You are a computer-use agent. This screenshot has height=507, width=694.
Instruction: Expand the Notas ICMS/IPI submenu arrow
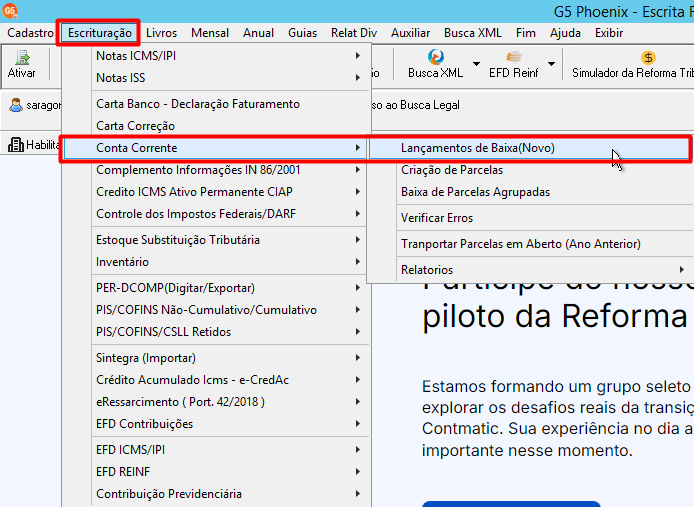(x=358, y=56)
